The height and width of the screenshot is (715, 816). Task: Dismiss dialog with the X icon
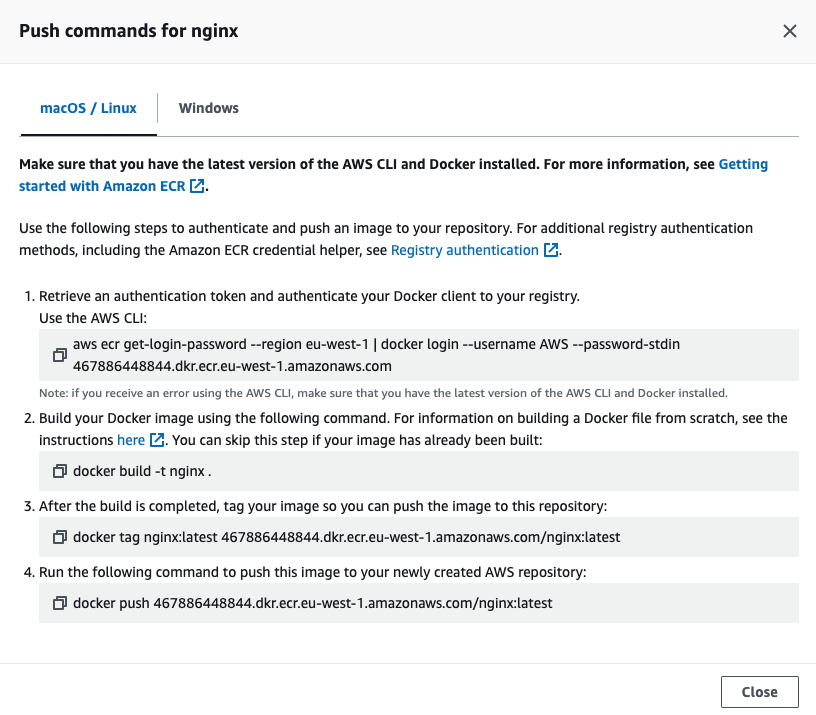click(x=790, y=31)
